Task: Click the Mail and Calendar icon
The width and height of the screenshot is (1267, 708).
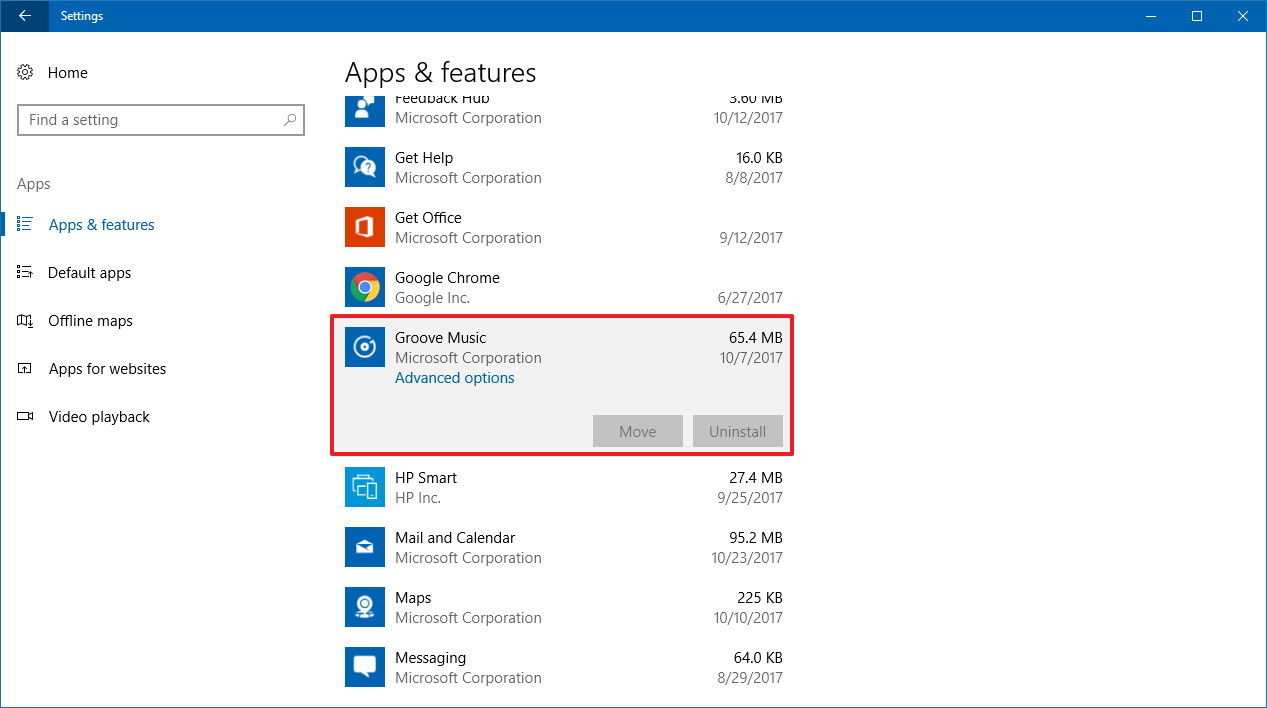Action: (365, 547)
